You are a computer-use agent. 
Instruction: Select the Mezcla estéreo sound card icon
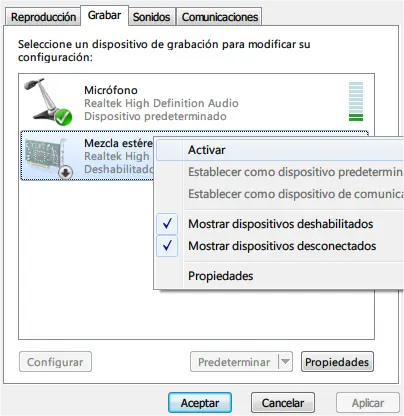click(x=48, y=158)
